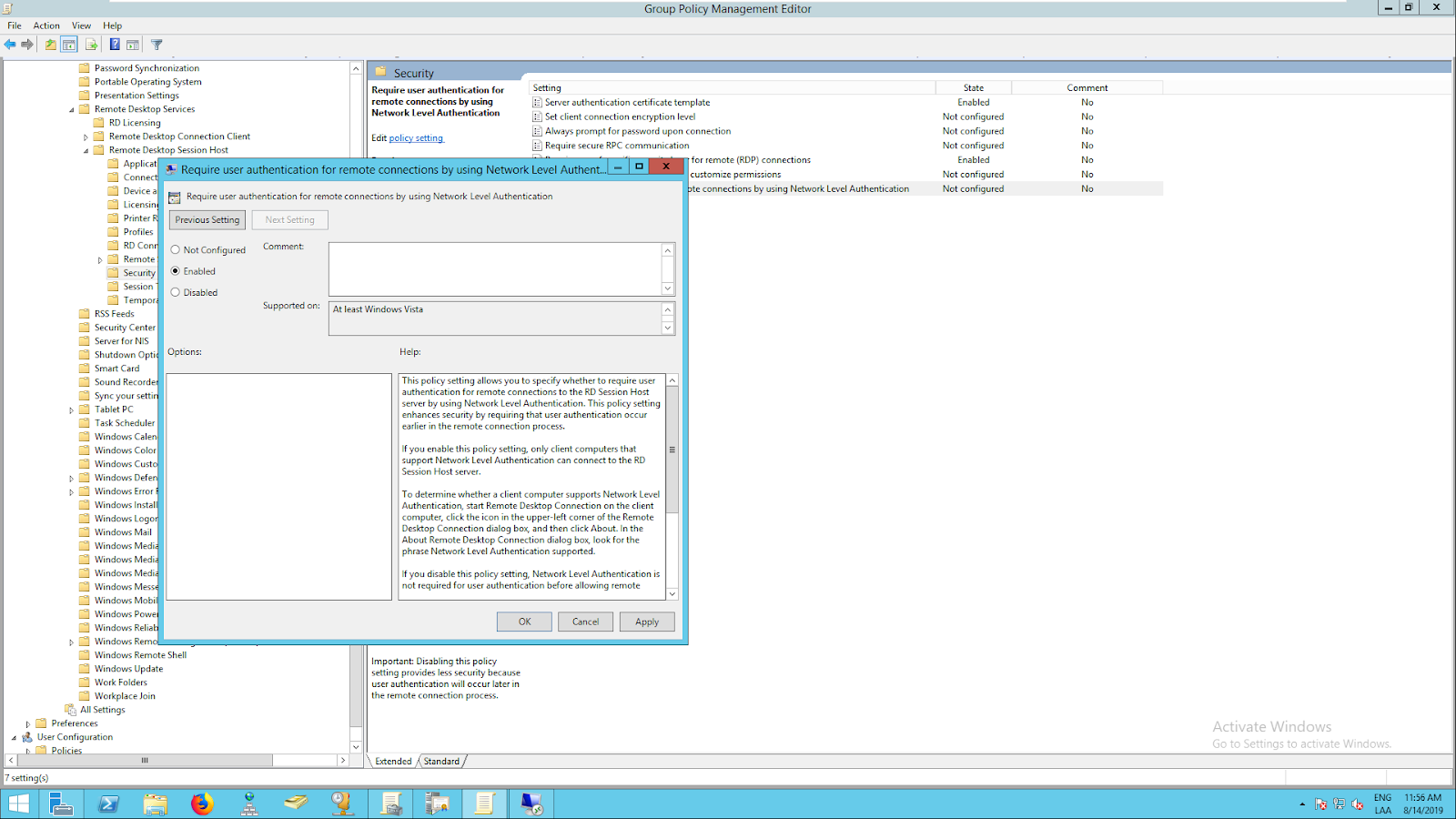Confirm the dialog with OK

click(524, 622)
